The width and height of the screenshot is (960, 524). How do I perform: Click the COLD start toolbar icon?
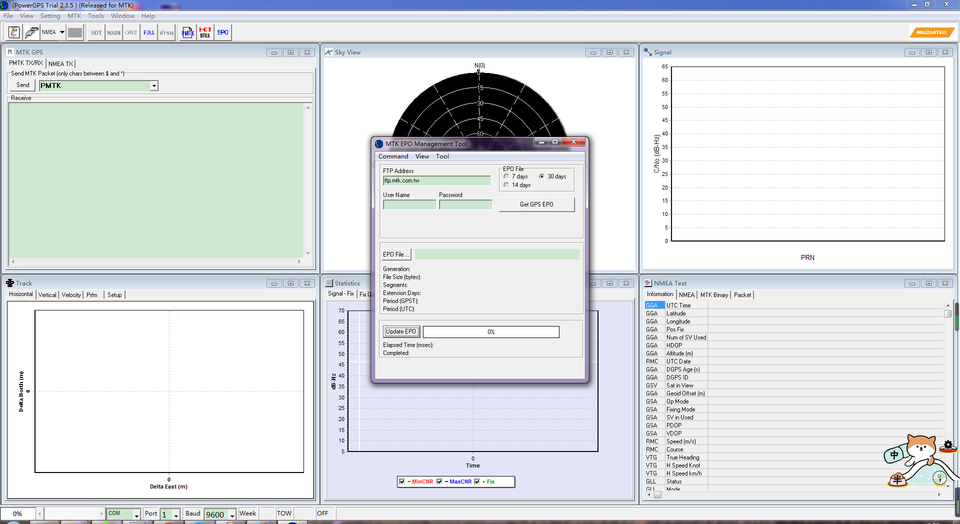pos(131,32)
